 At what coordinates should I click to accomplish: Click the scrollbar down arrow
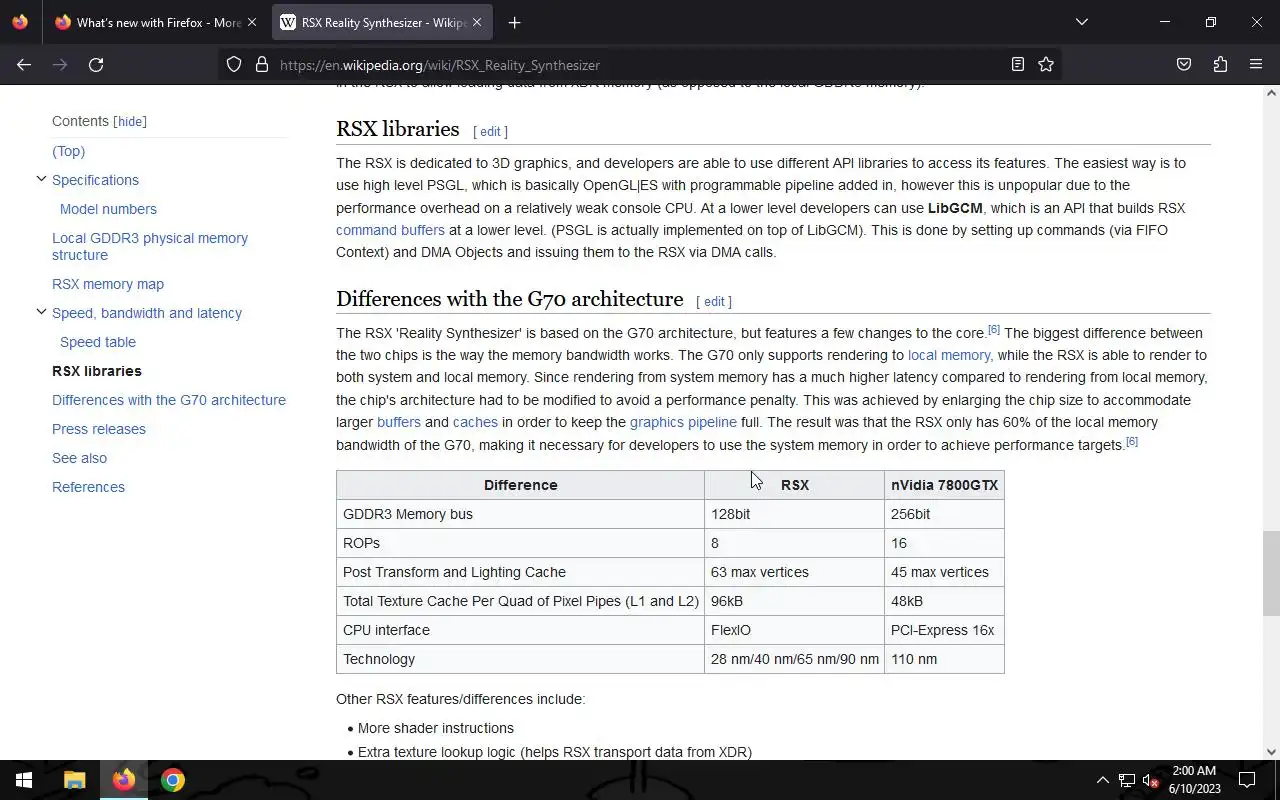click(x=1271, y=752)
